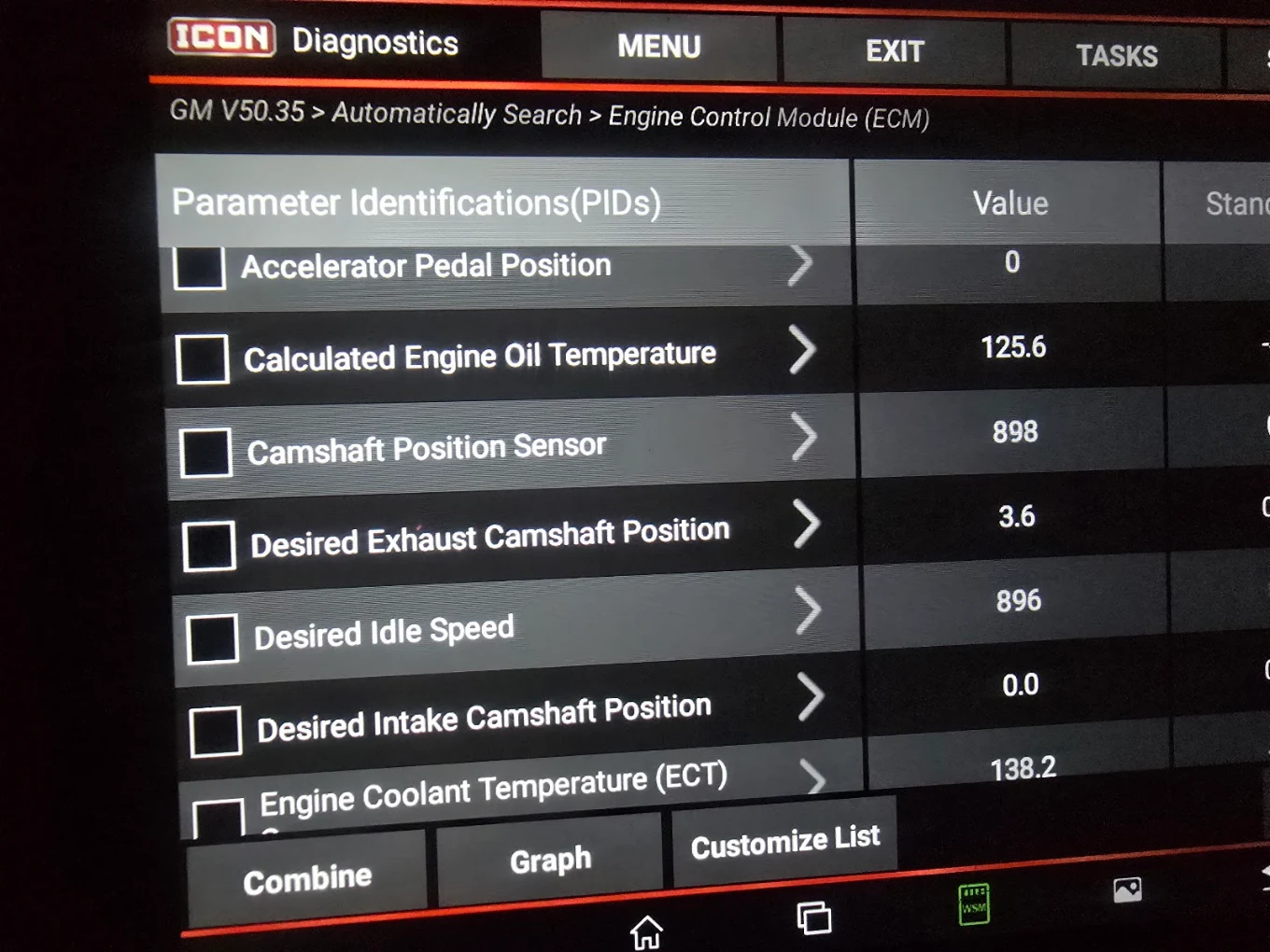Open the recent apps icon
Viewport: 1270px width, 952px height.
813,917
